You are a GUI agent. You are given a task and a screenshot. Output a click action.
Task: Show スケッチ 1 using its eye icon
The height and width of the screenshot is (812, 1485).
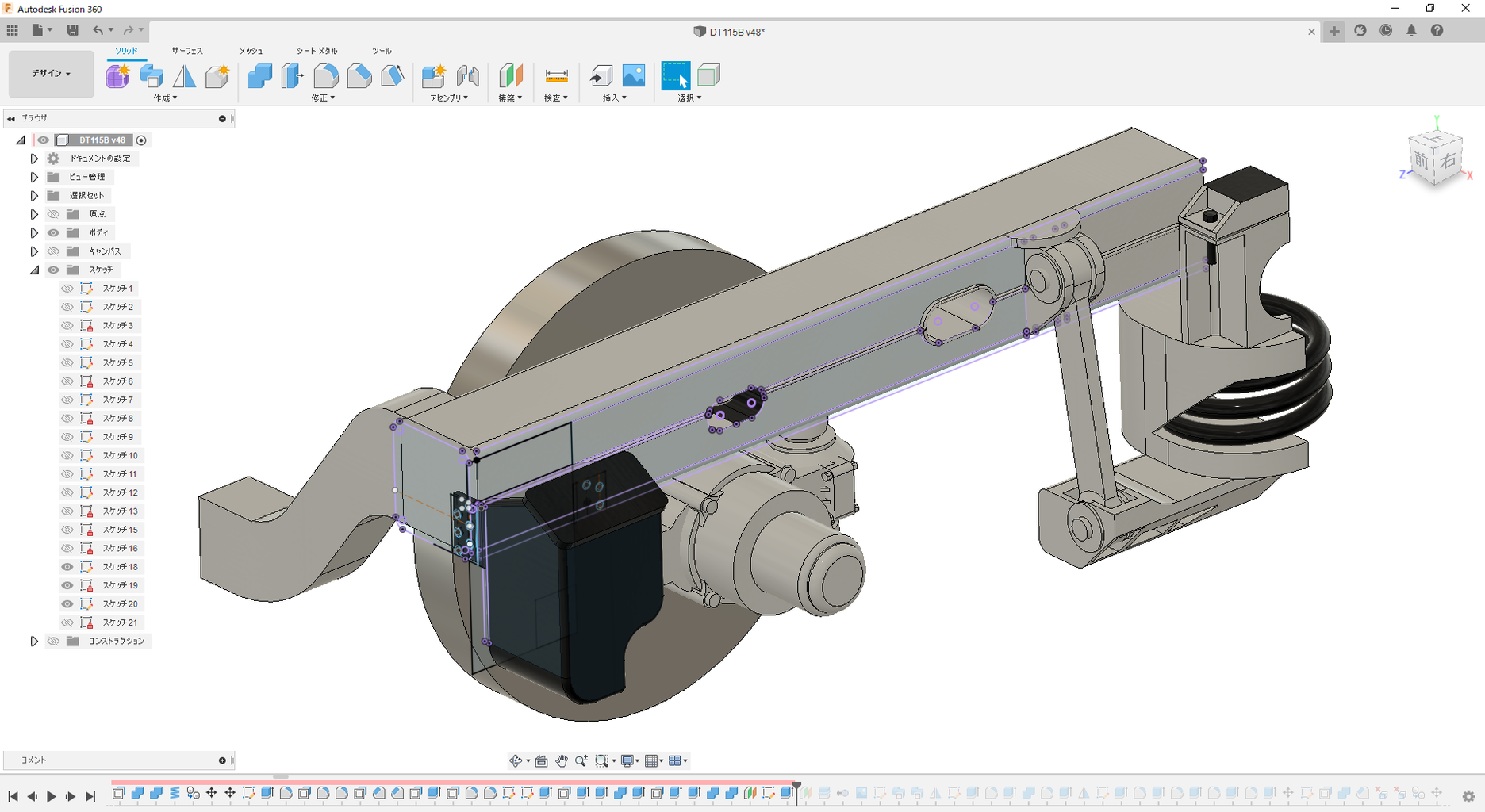(x=67, y=289)
